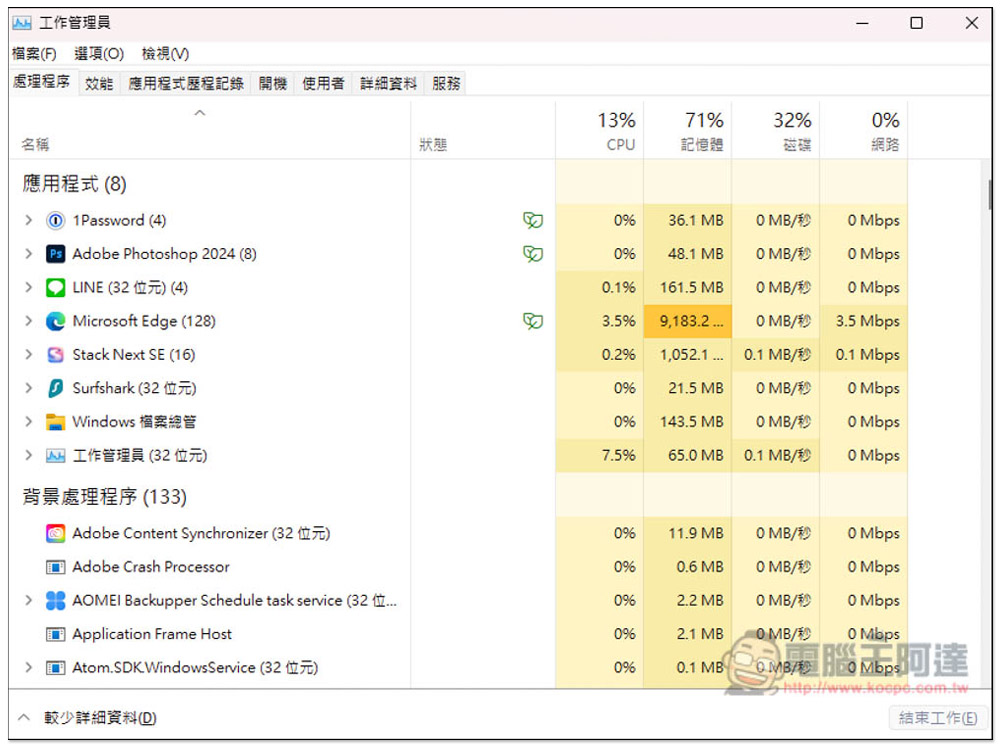Open the 檔案(F) menu

click(34, 54)
